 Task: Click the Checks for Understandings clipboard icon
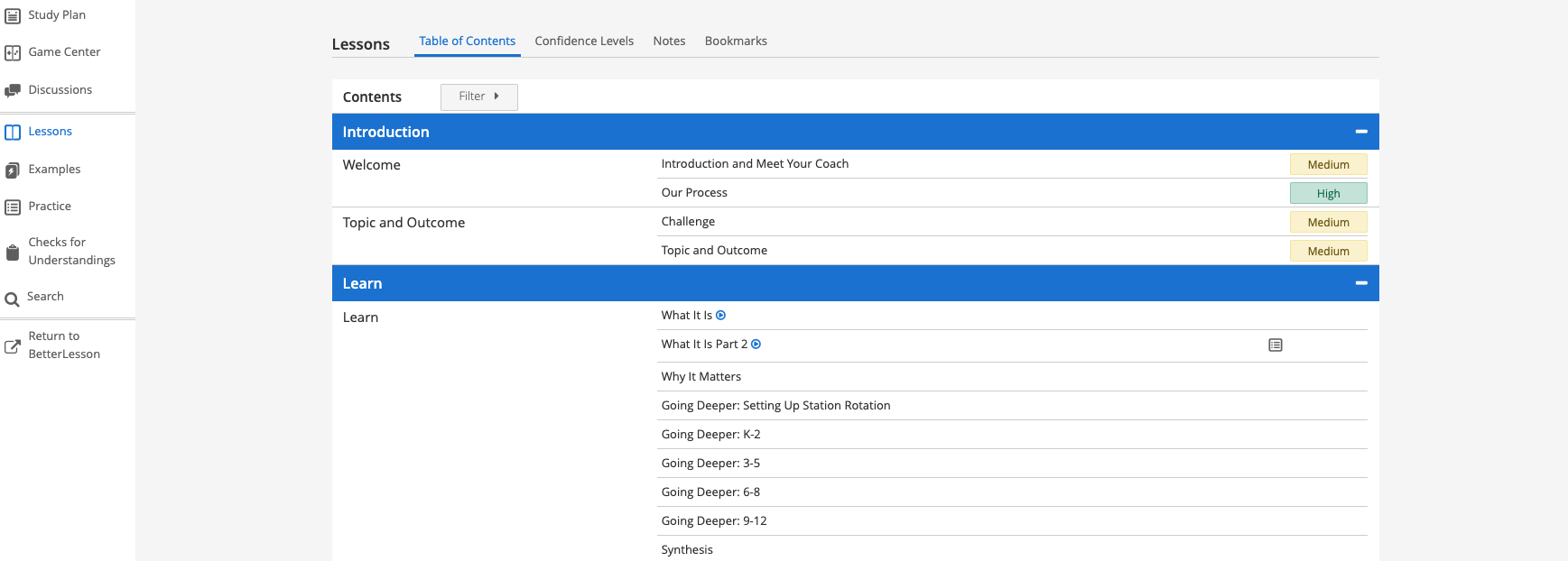click(x=13, y=253)
